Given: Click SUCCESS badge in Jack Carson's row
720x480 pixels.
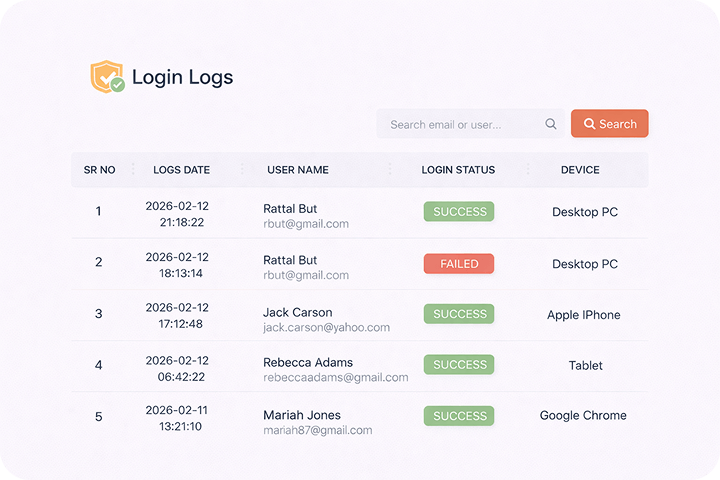Looking at the screenshot, I should point(459,314).
